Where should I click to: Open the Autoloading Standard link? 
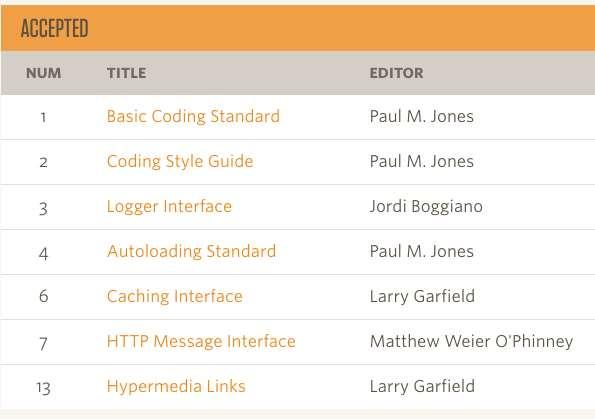[191, 251]
